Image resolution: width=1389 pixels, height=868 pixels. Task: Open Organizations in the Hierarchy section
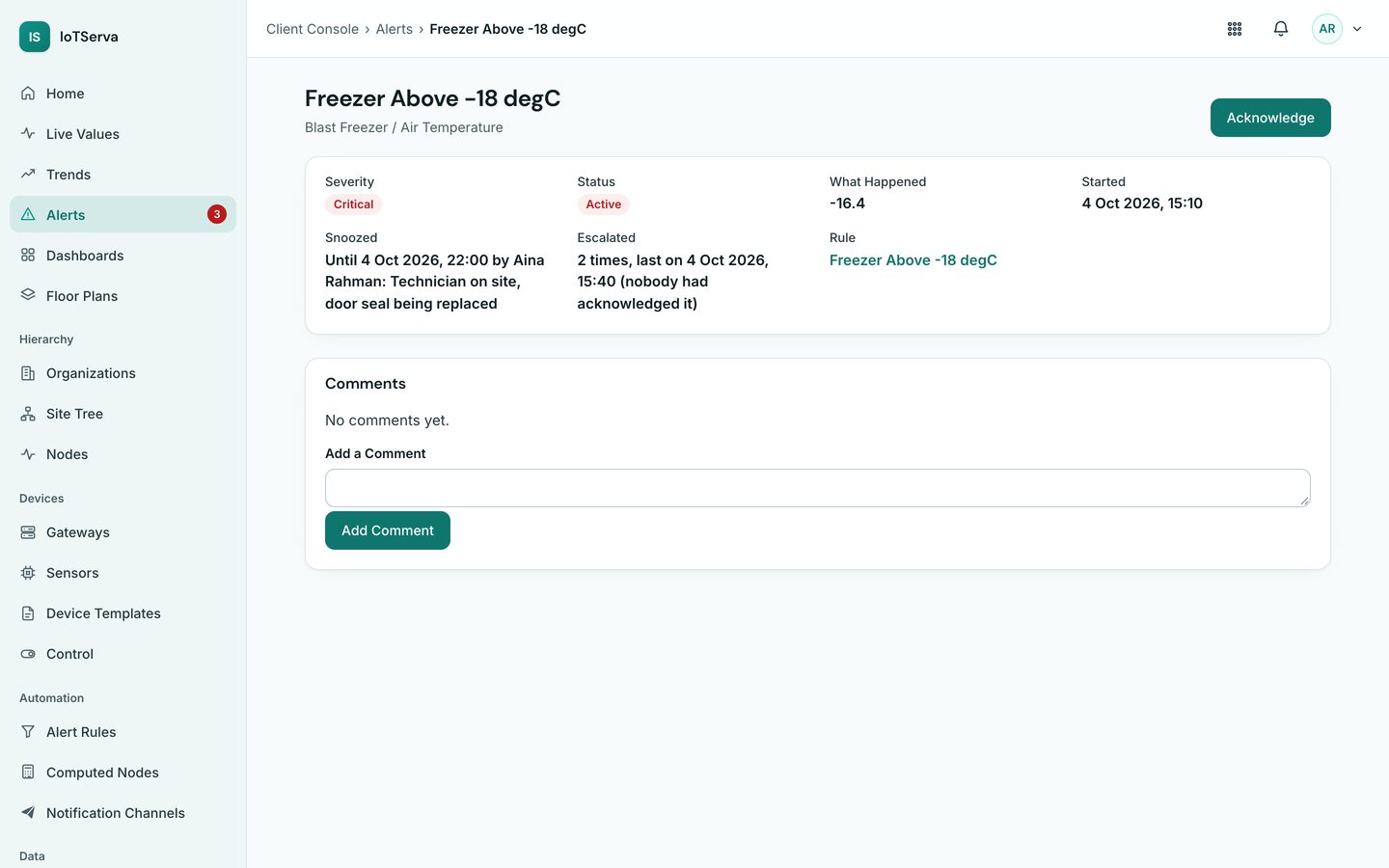point(123,373)
